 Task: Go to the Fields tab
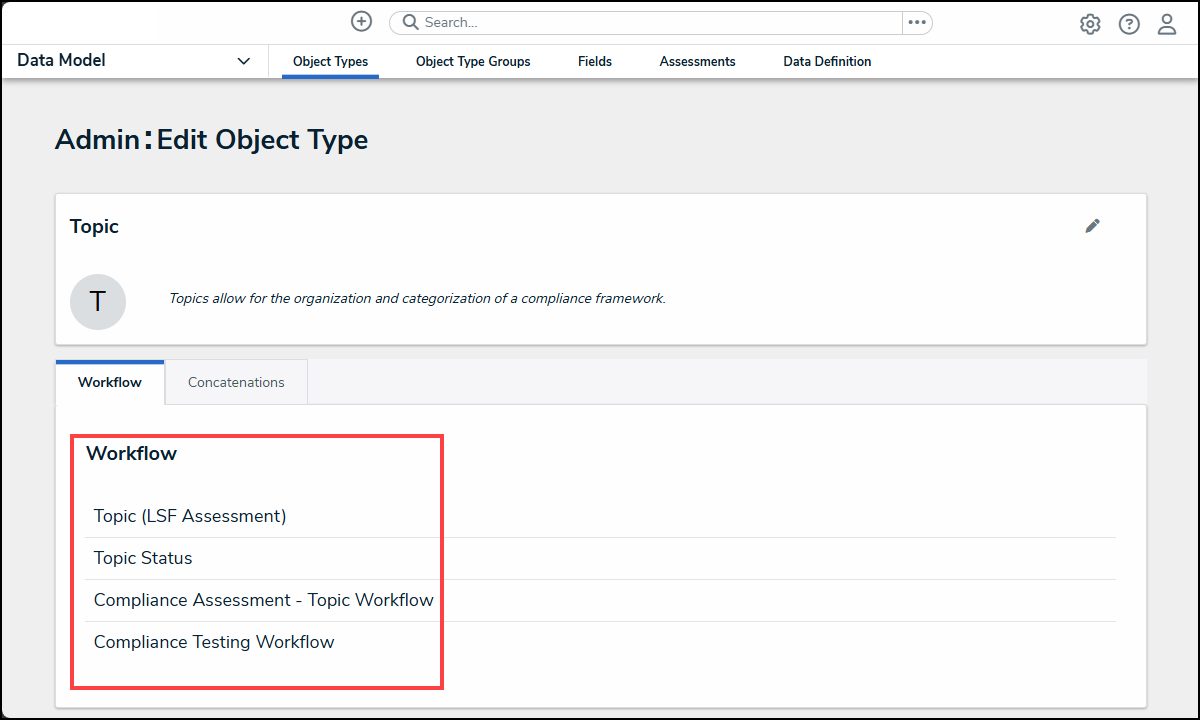[595, 62]
